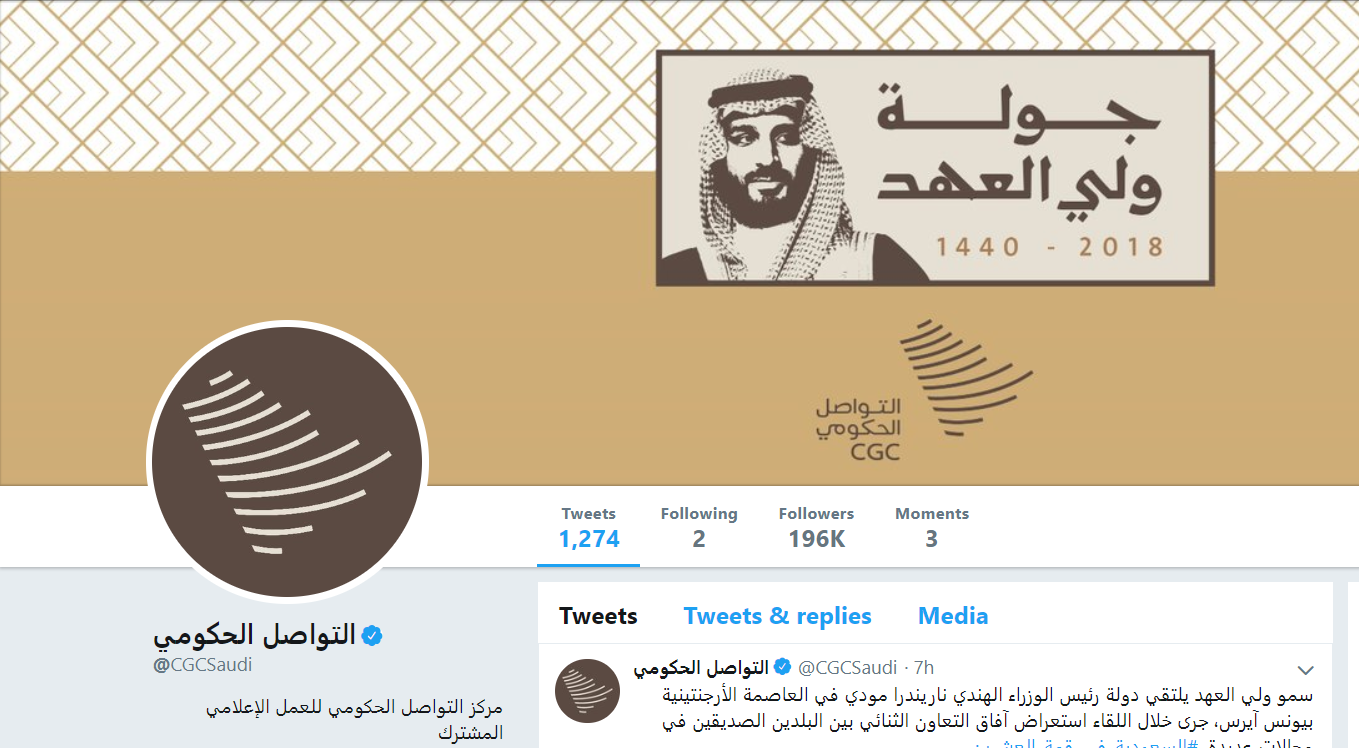Click the CGC logo in header banner
The height and width of the screenshot is (748, 1359).
point(925,390)
